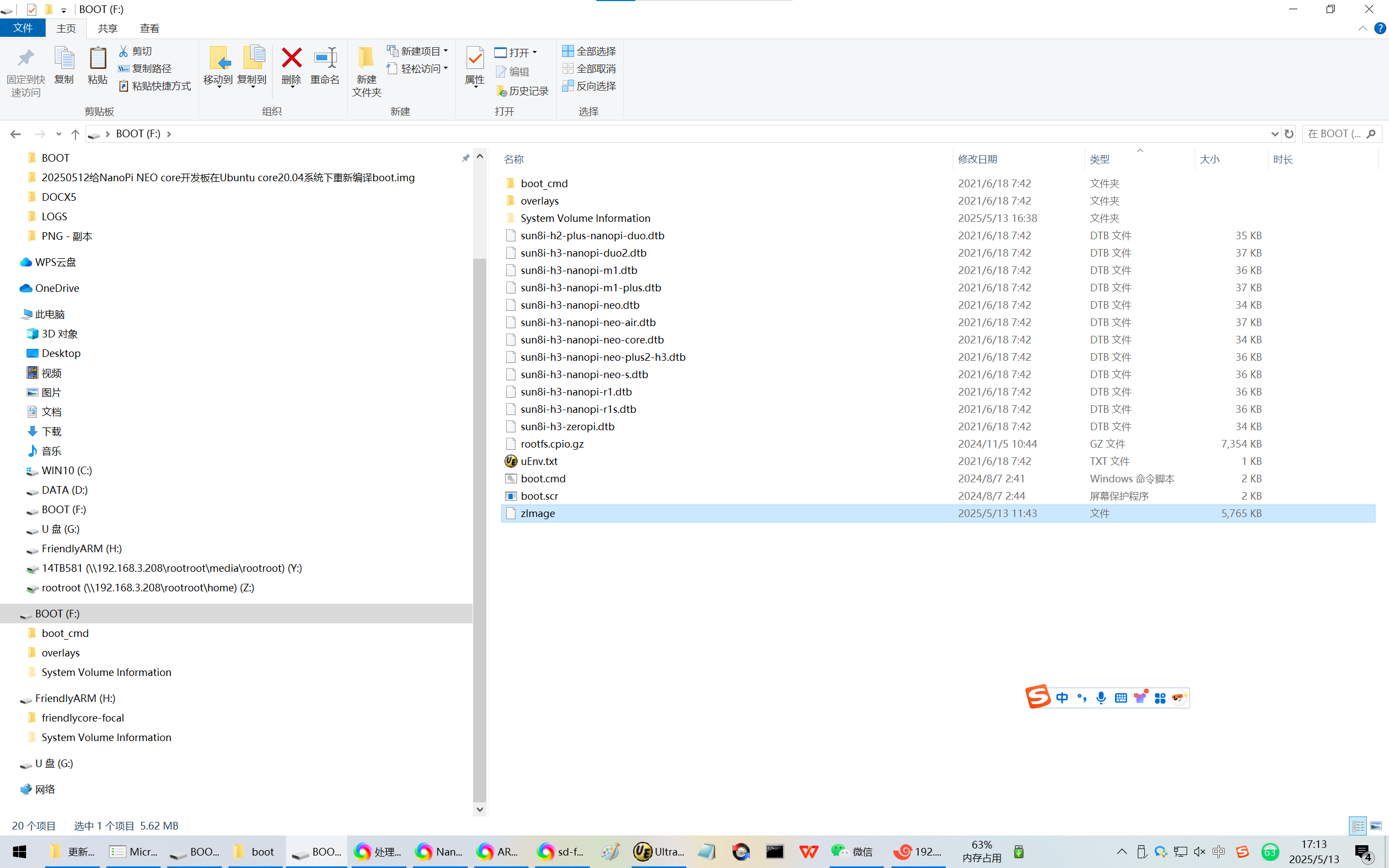
Task: Open the New Item dropdown
Action: pos(418,51)
